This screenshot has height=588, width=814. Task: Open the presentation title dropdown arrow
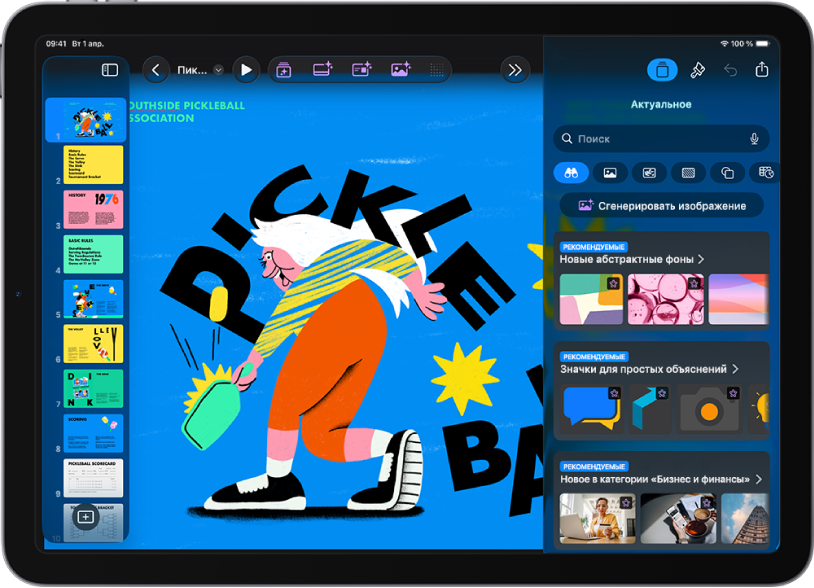[x=219, y=70]
